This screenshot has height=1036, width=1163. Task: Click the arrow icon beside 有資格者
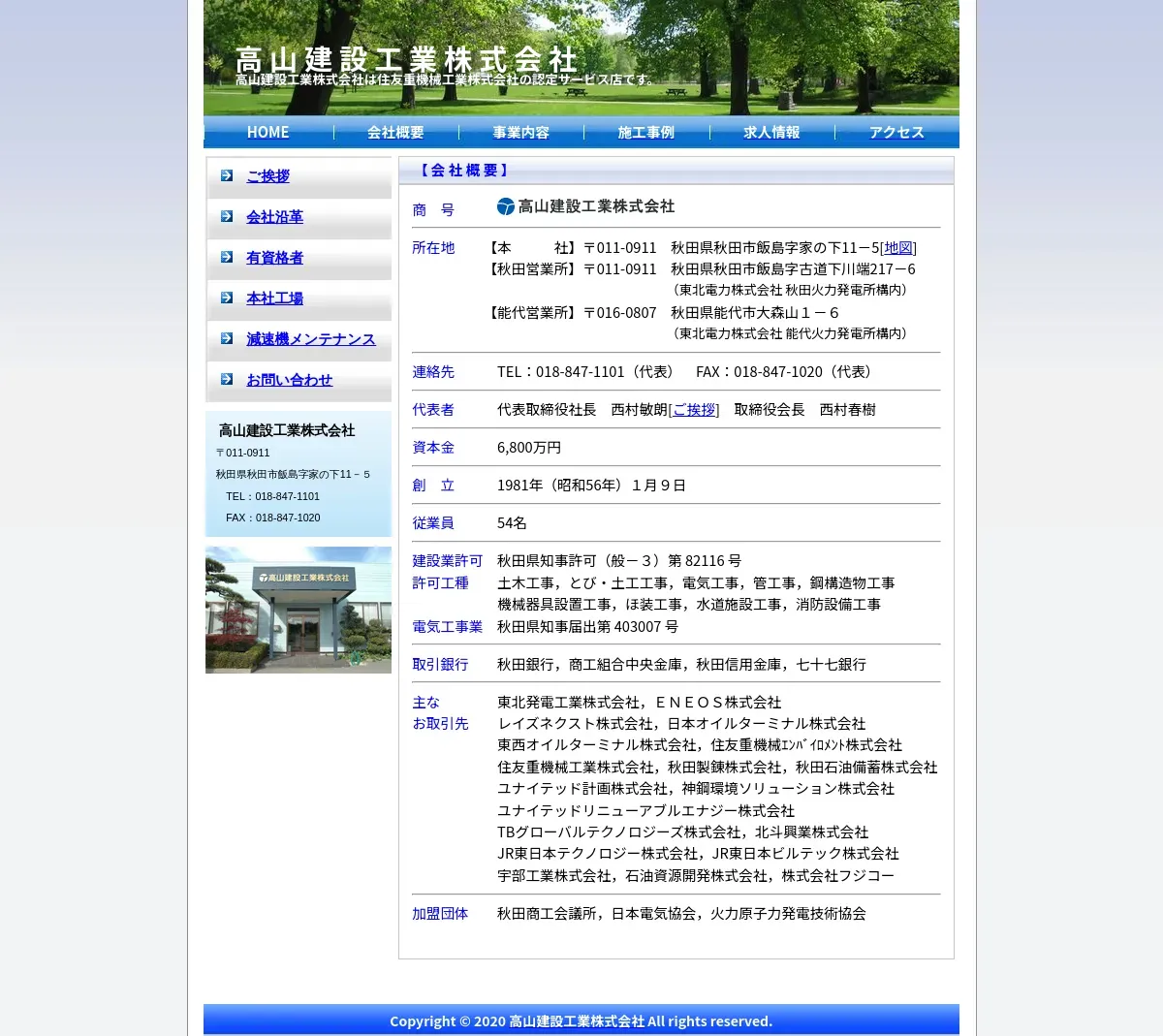[x=227, y=257]
